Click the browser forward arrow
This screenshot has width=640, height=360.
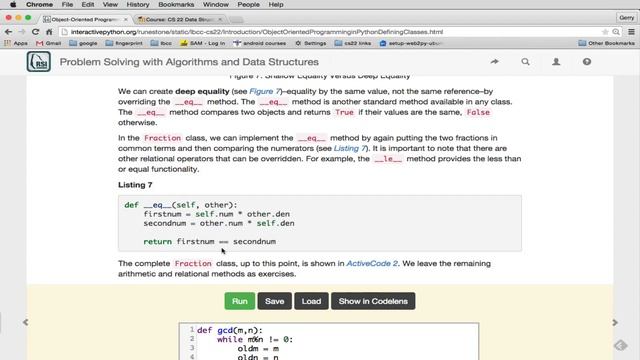click(22, 32)
